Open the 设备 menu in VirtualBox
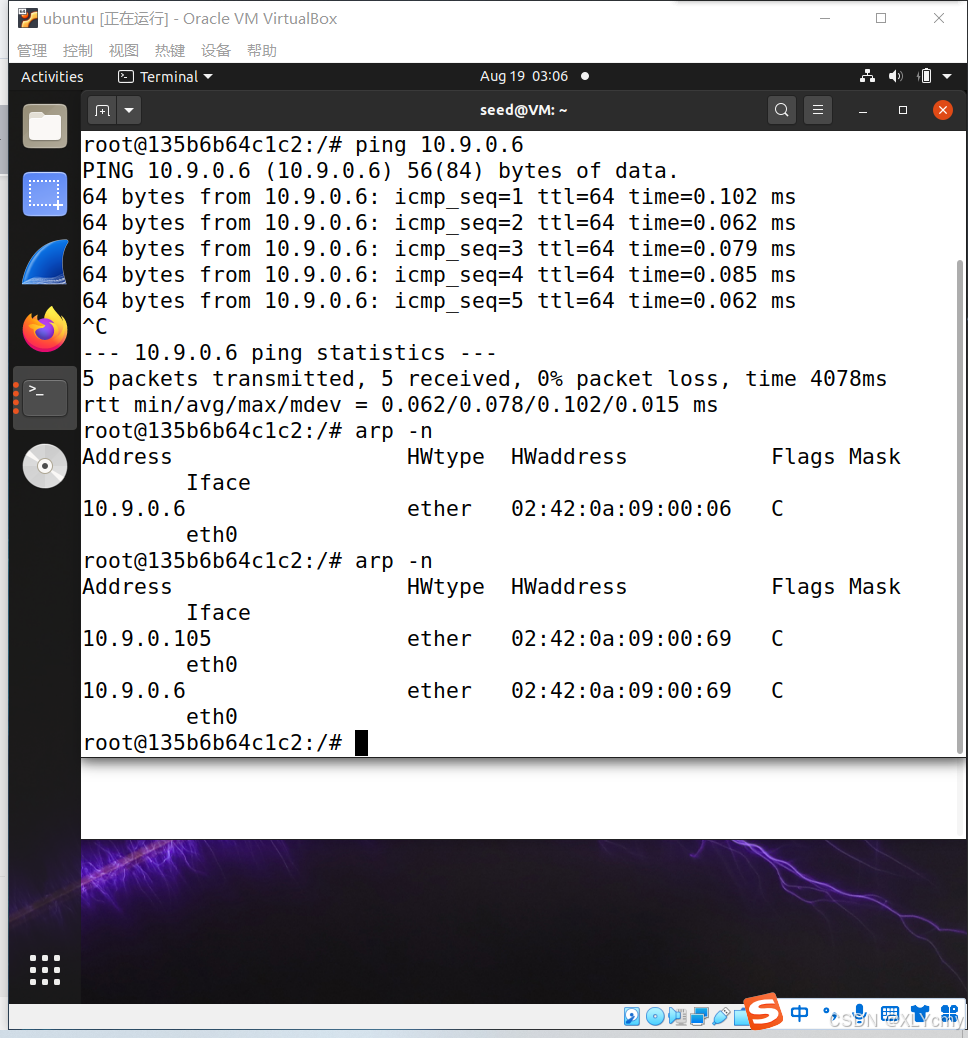The width and height of the screenshot is (968, 1038). click(x=216, y=51)
